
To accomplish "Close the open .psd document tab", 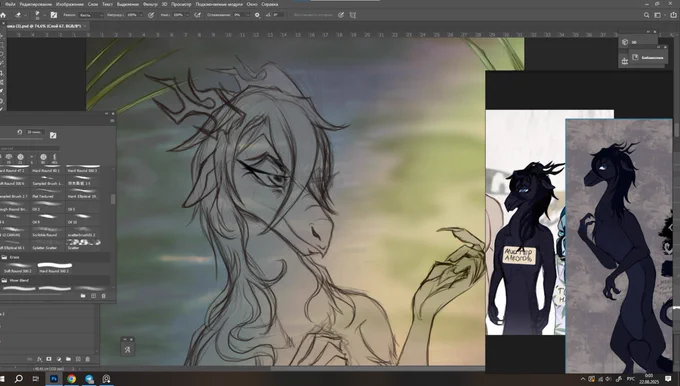I will click(x=85, y=26).
